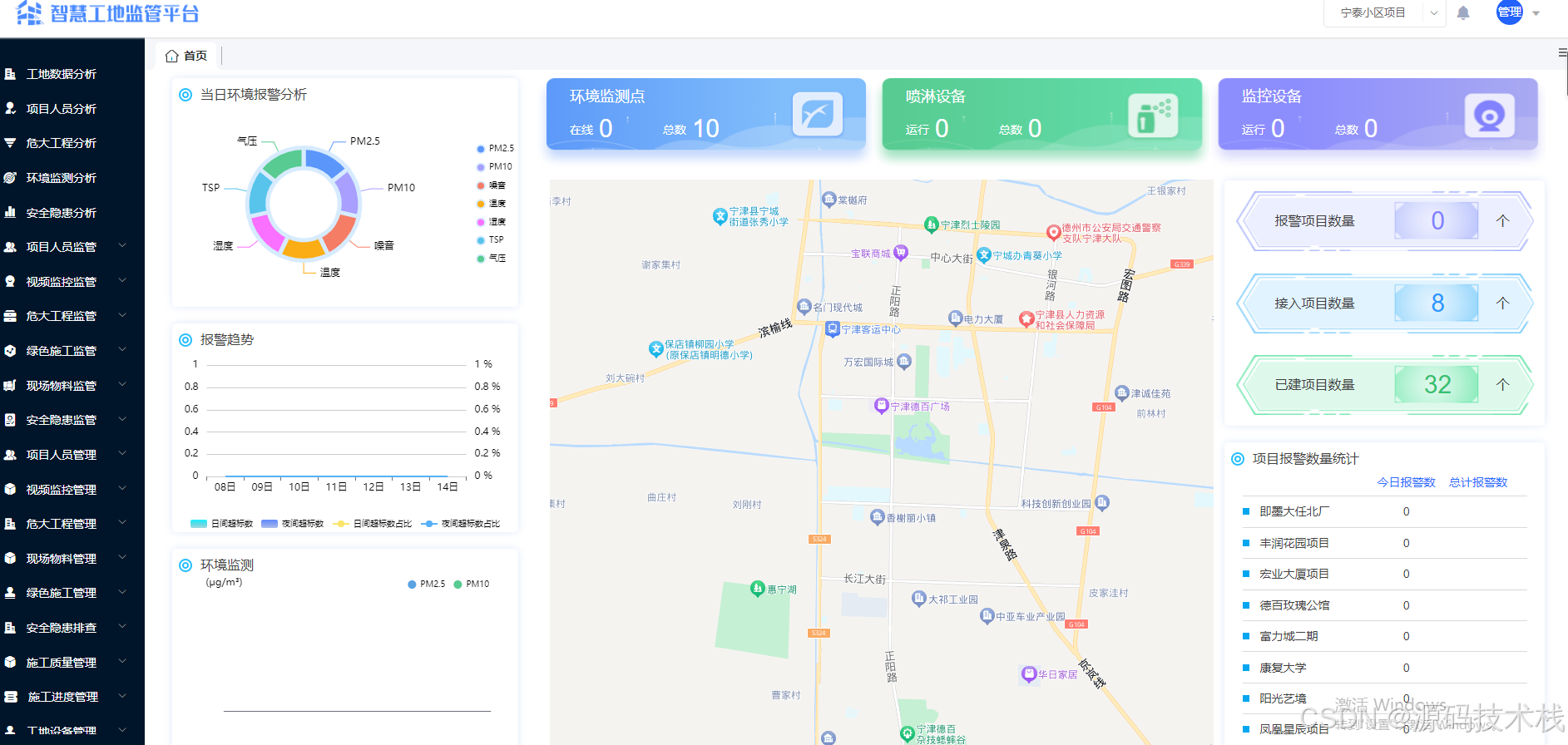
Task: Expand 项目人员监管 sidebar menu
Action: [122, 246]
